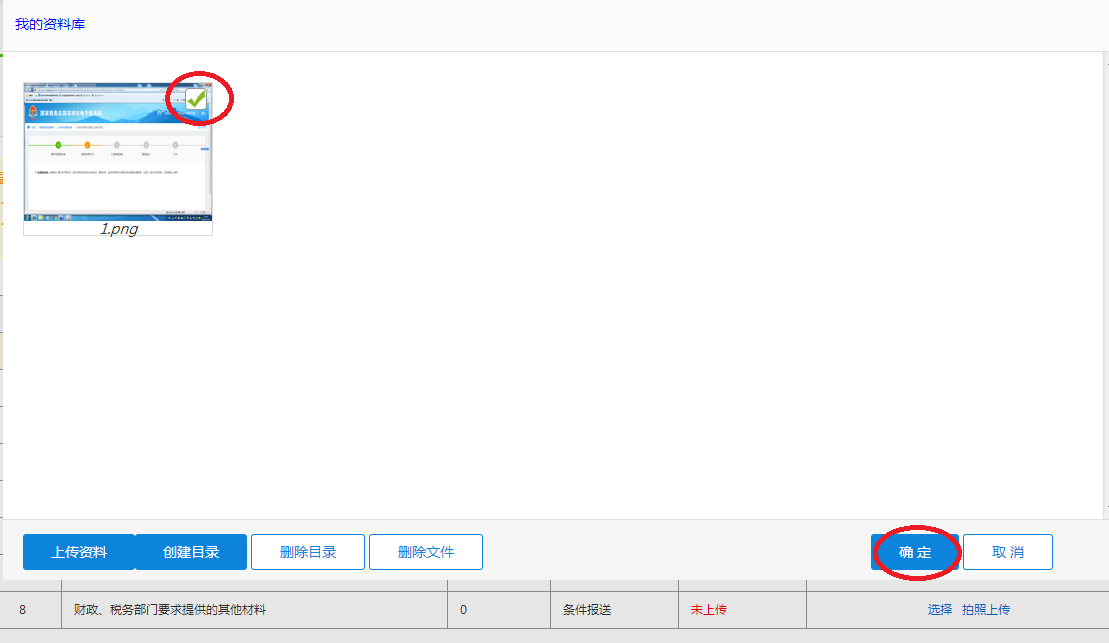Click the vertical scrollbar track on right edge
This screenshot has height=643, width=1109.
(x=1104, y=290)
